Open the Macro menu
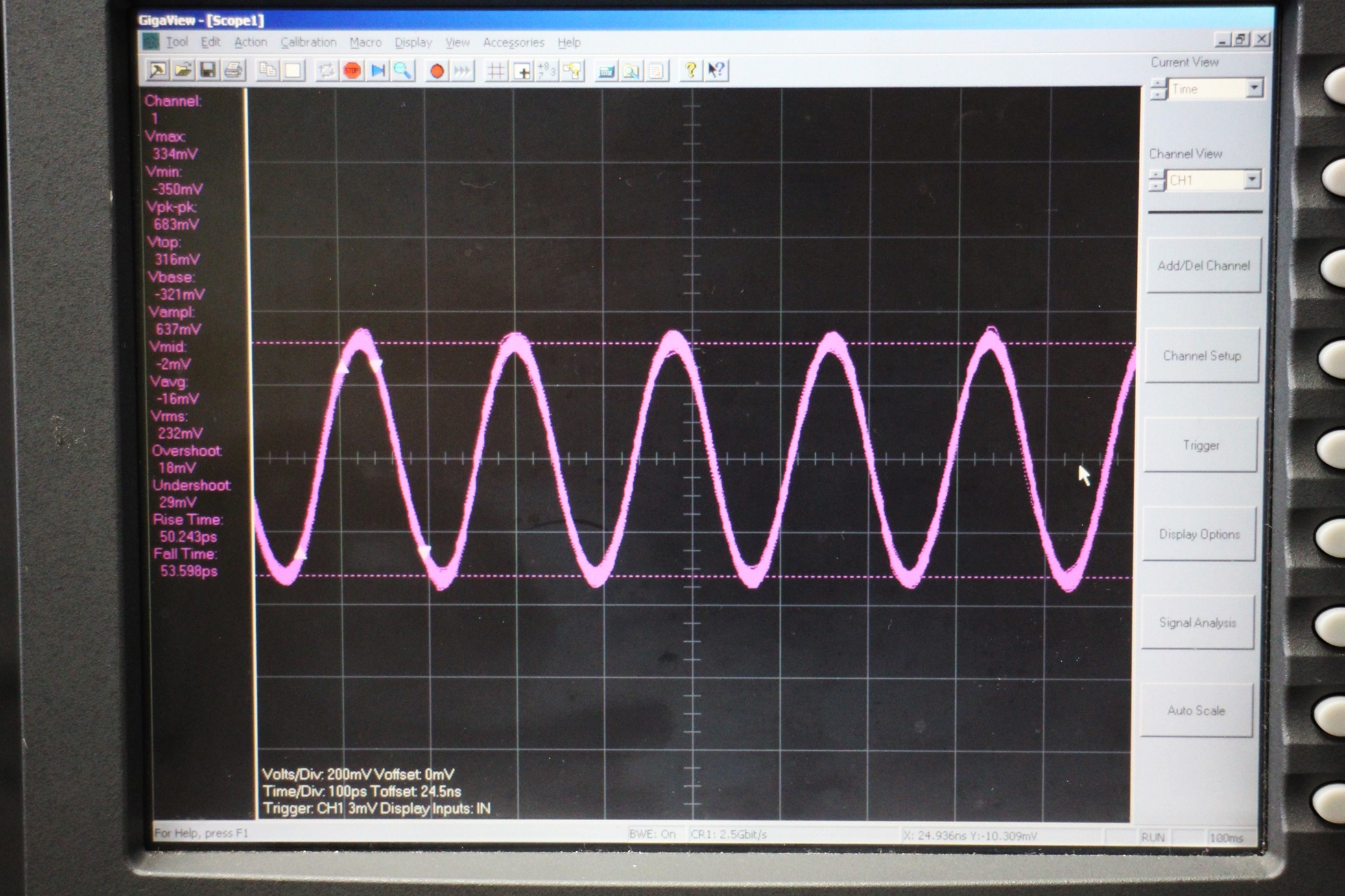Viewport: 1345px width, 896px height. tap(365, 42)
